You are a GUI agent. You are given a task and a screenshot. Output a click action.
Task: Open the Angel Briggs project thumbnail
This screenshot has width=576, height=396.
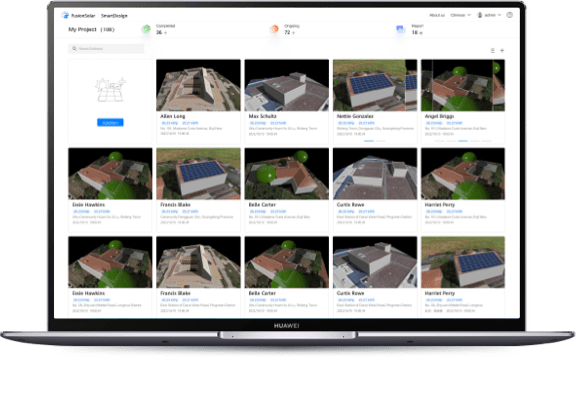[x=463, y=85]
